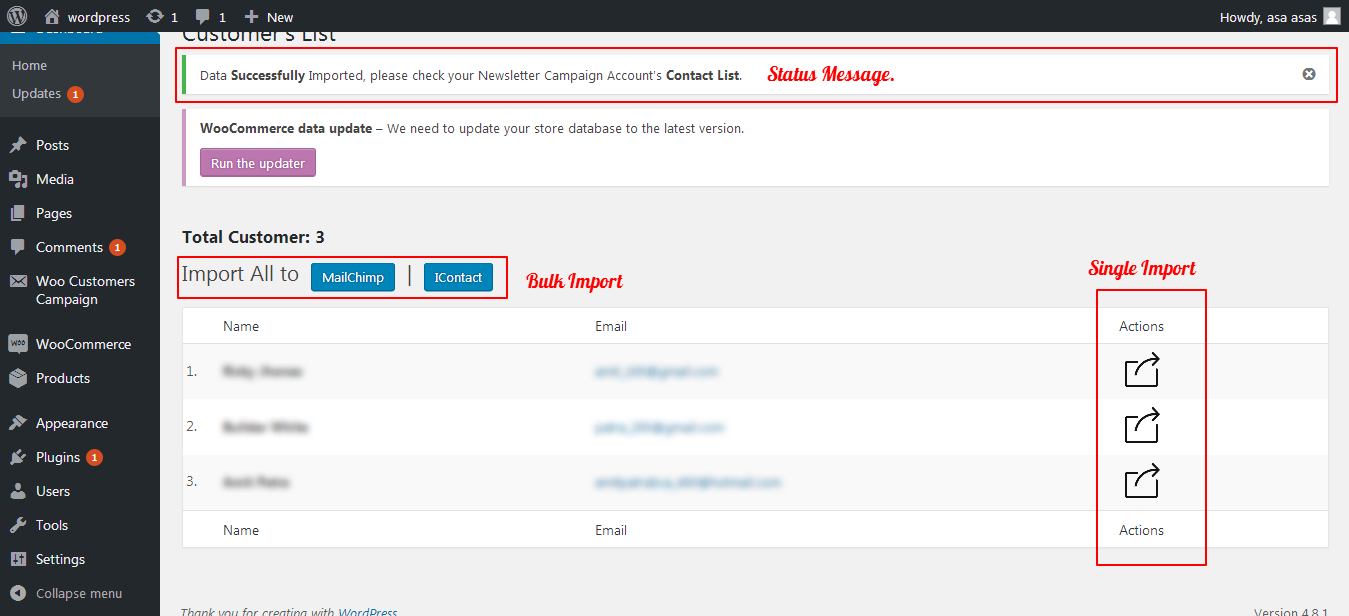Click the Media library icon
The width and height of the screenshot is (1349, 616).
point(18,179)
